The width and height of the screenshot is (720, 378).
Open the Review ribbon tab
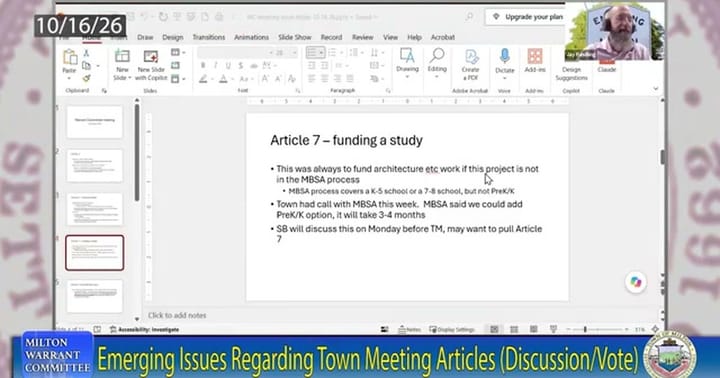click(363, 37)
